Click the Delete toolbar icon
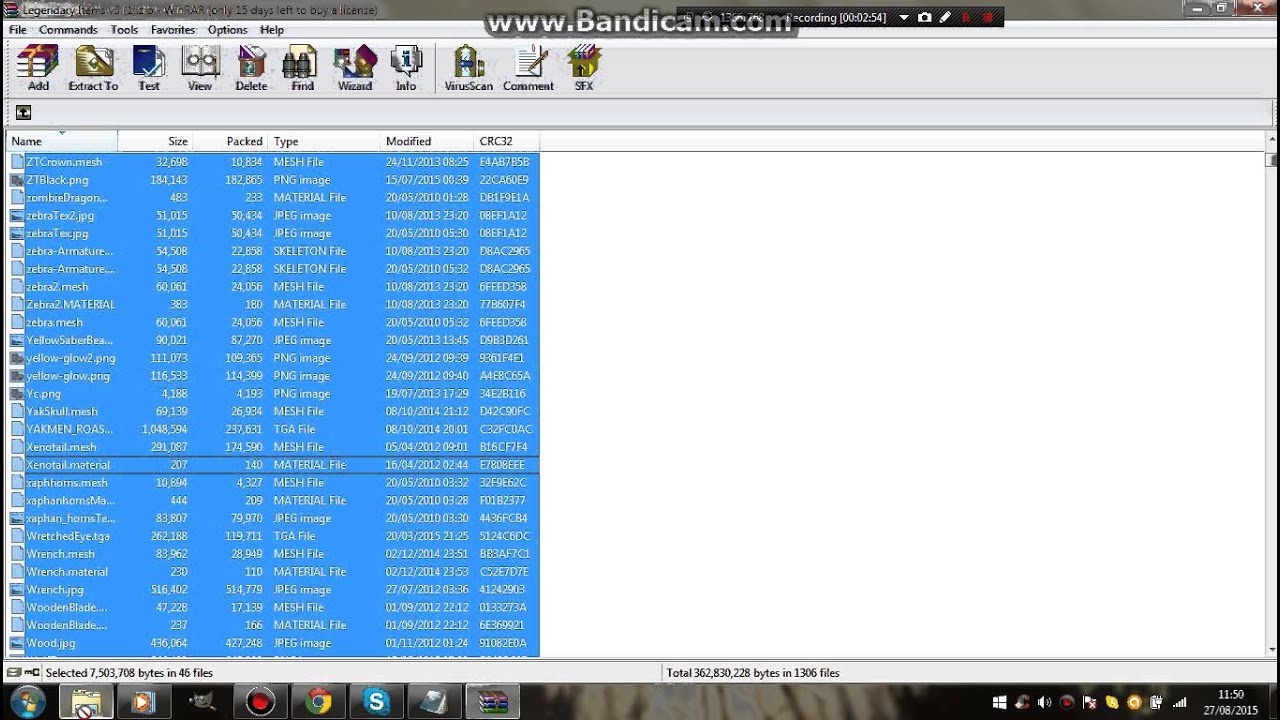 coord(251,68)
